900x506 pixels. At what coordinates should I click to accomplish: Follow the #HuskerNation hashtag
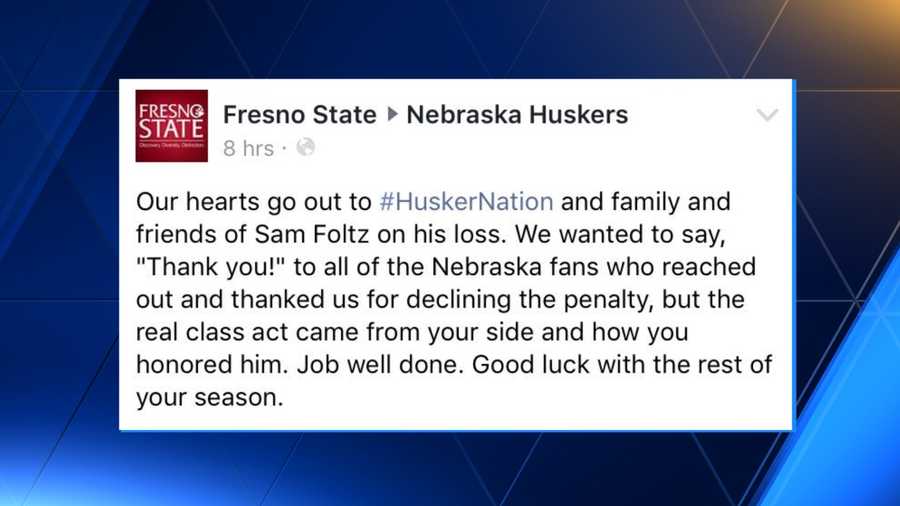click(x=466, y=202)
